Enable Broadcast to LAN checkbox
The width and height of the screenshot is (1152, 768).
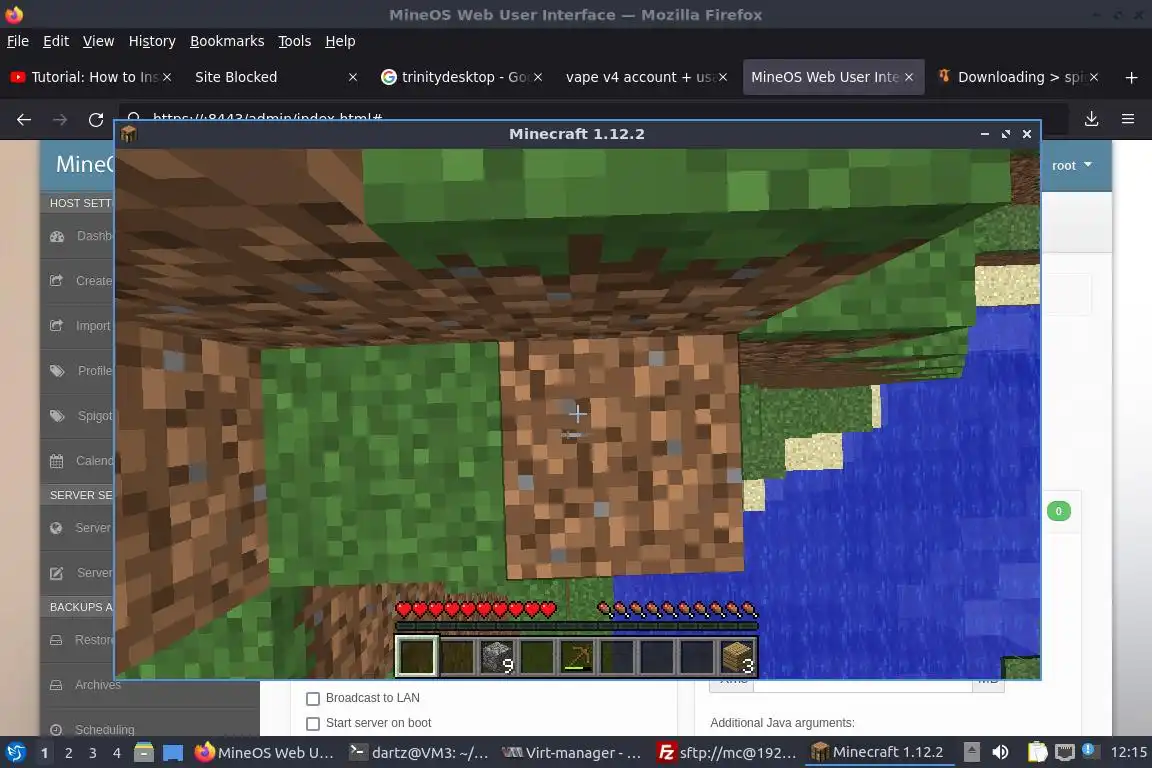(313, 699)
